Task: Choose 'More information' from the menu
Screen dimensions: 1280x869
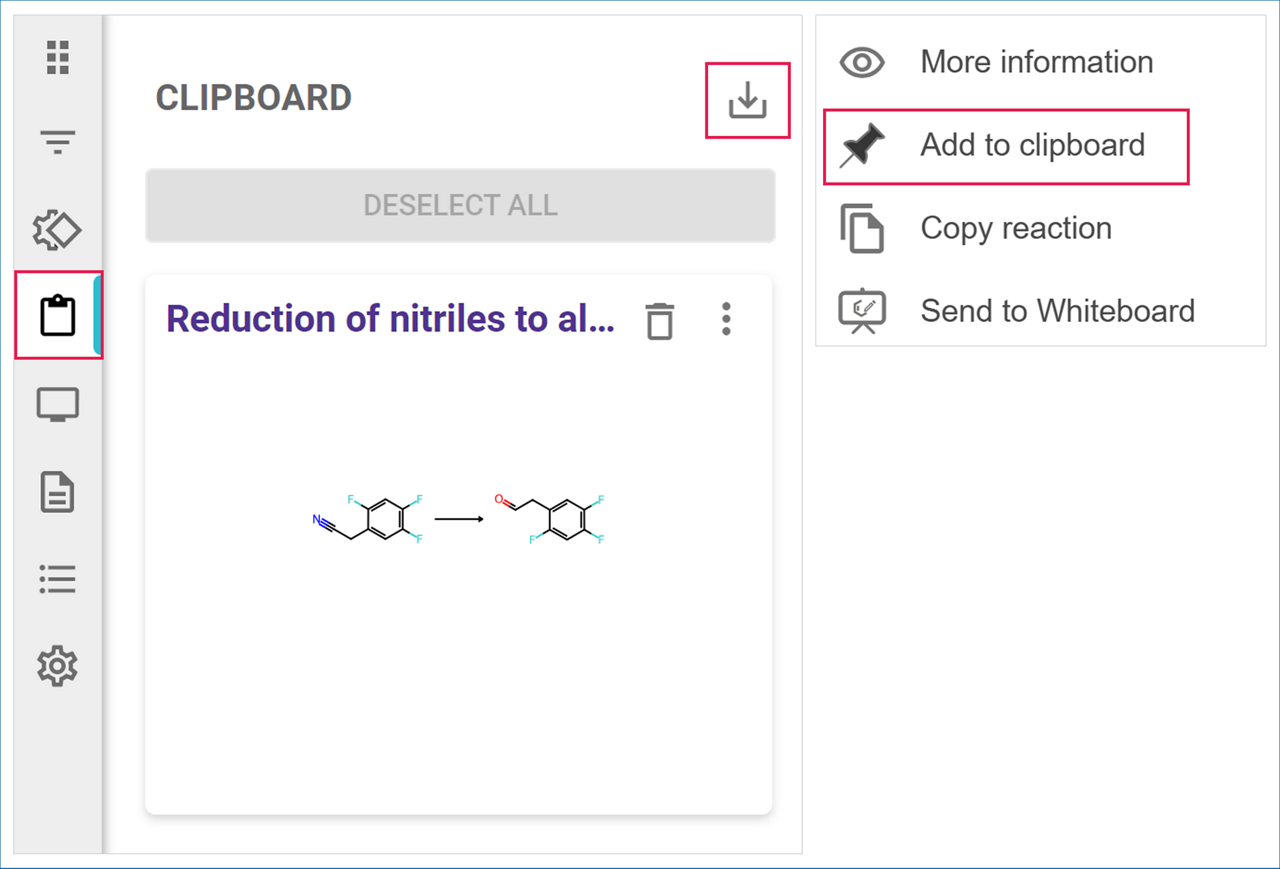Action: pos(1036,62)
